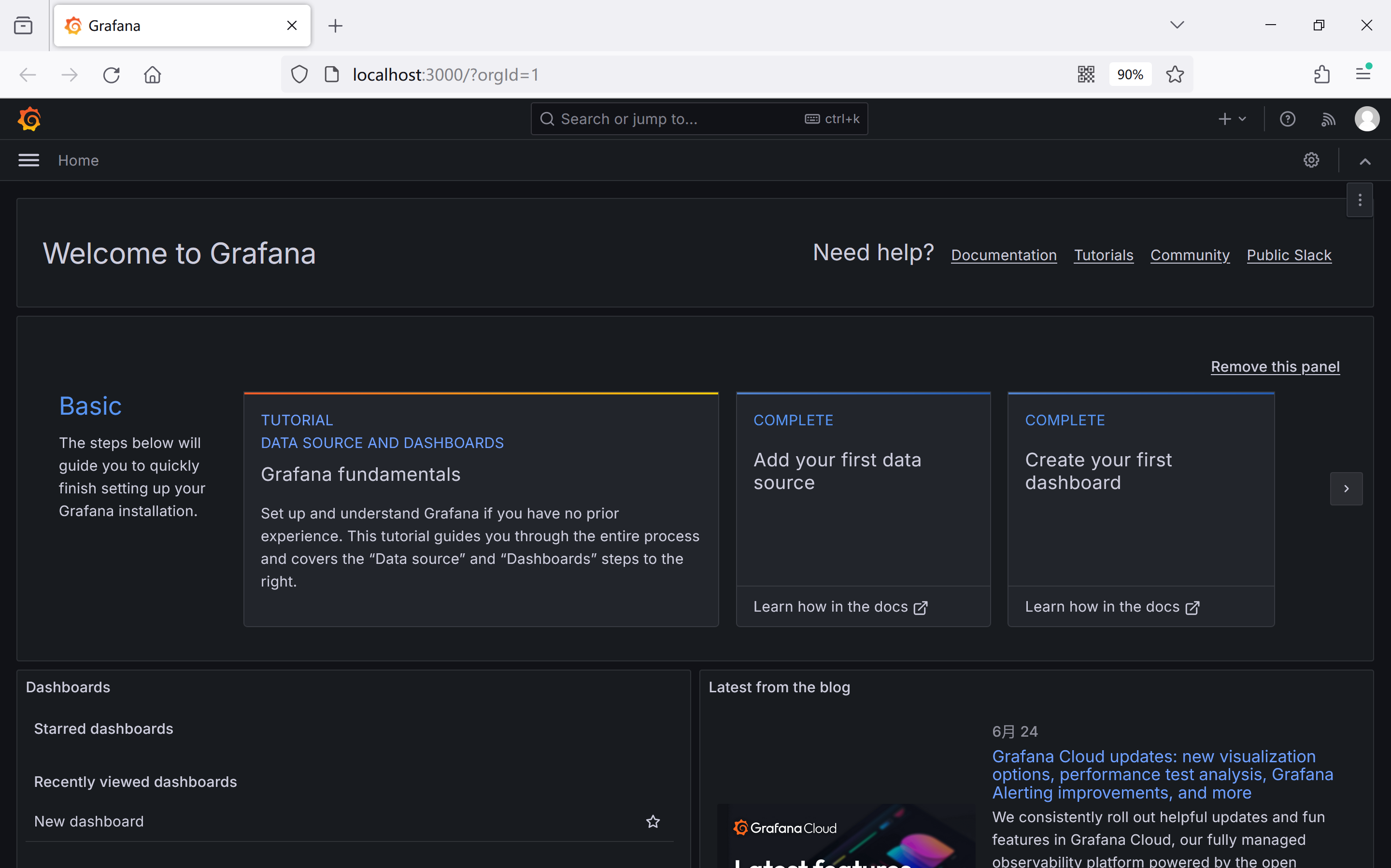Open the Grafana fundamentals tutorial card
This screenshot has width=1391, height=868.
point(481,509)
